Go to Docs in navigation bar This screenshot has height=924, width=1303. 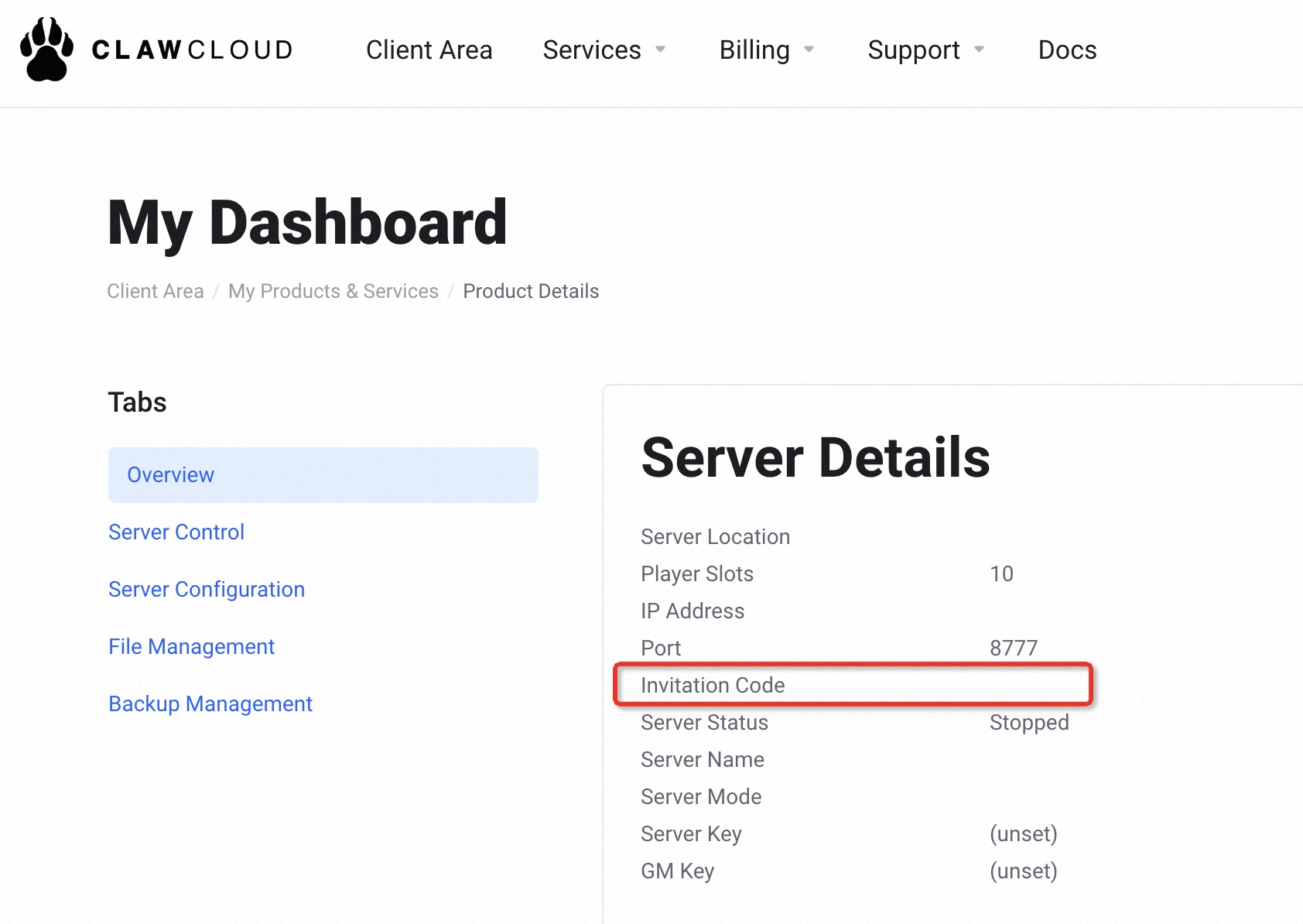coord(1067,50)
